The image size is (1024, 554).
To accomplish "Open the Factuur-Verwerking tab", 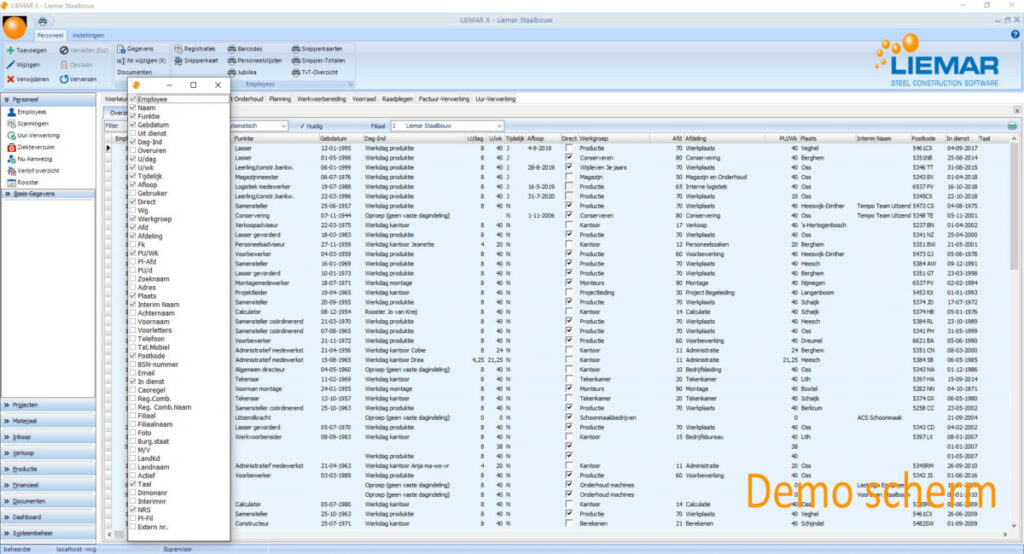I will click(x=444, y=99).
